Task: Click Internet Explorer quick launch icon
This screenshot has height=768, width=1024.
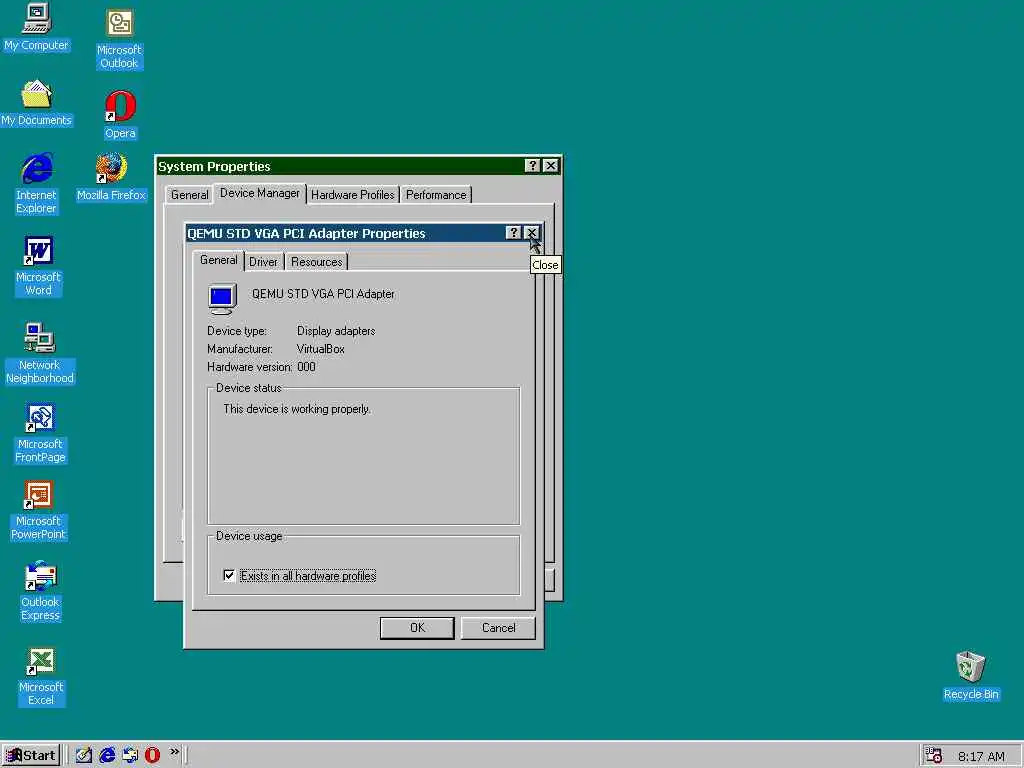Action: (x=107, y=755)
